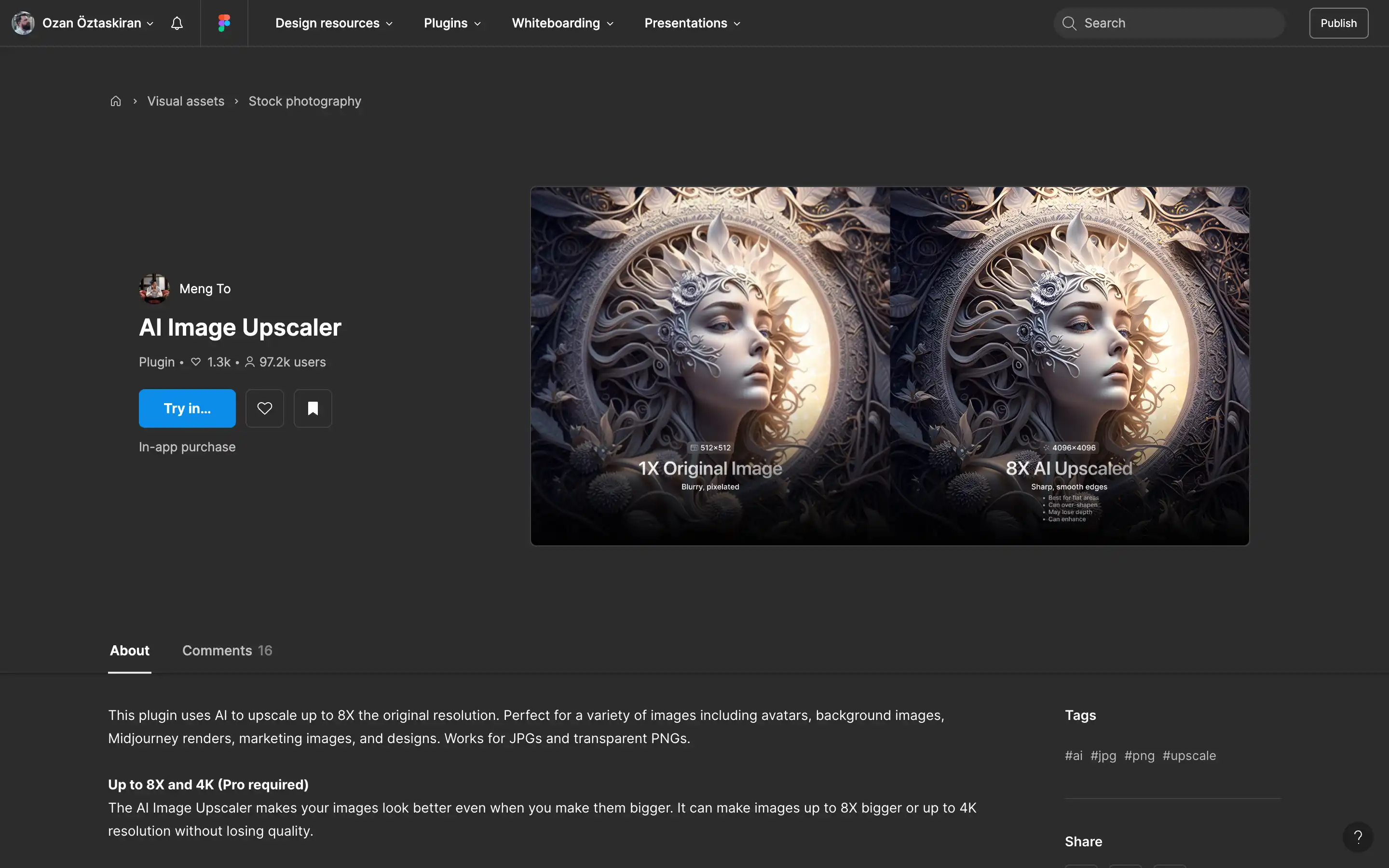Open the Comments 16 tab
Image resolution: width=1389 pixels, height=868 pixels.
pyautogui.click(x=227, y=651)
